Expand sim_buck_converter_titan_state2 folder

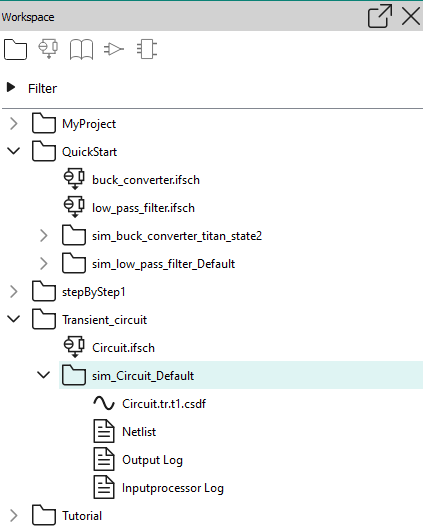44,235
